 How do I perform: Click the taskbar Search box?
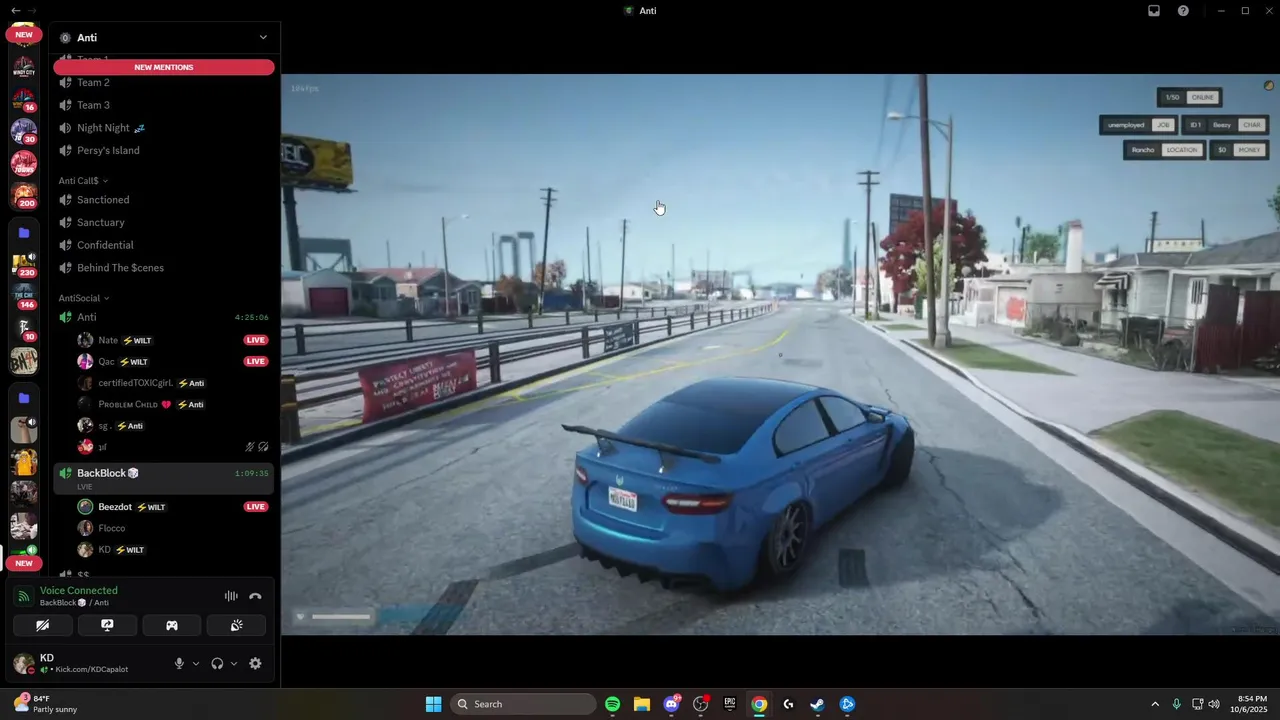[523, 704]
